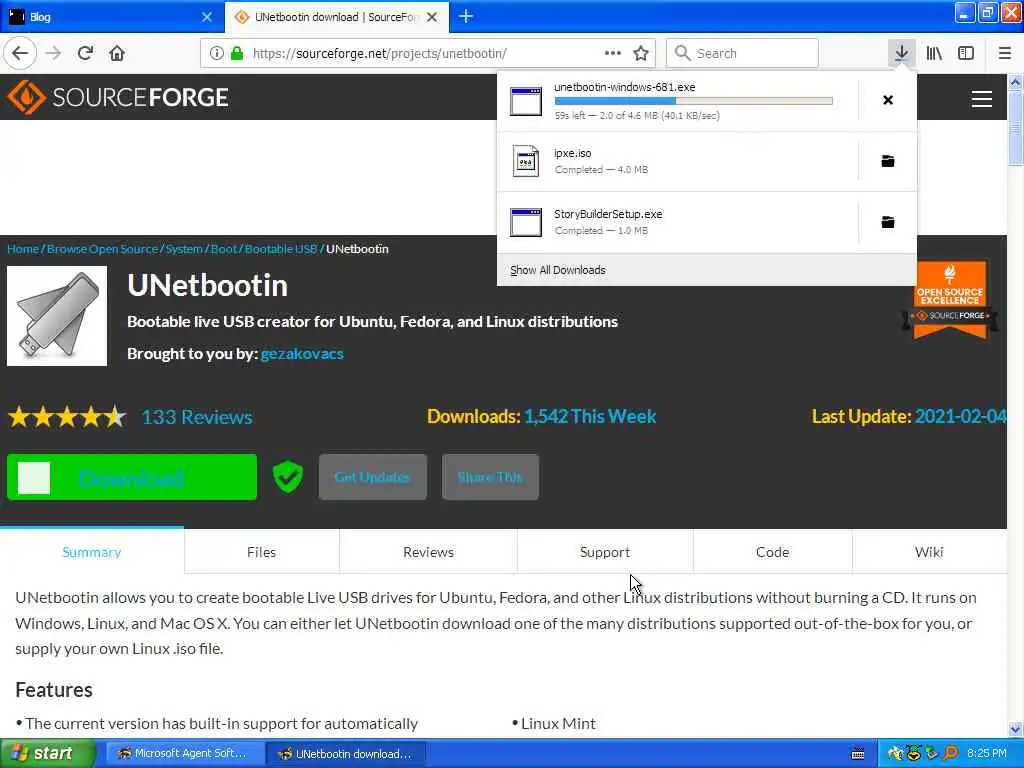The image size is (1024, 768).
Task: Follow the Home breadcrumb link
Action: point(23,249)
